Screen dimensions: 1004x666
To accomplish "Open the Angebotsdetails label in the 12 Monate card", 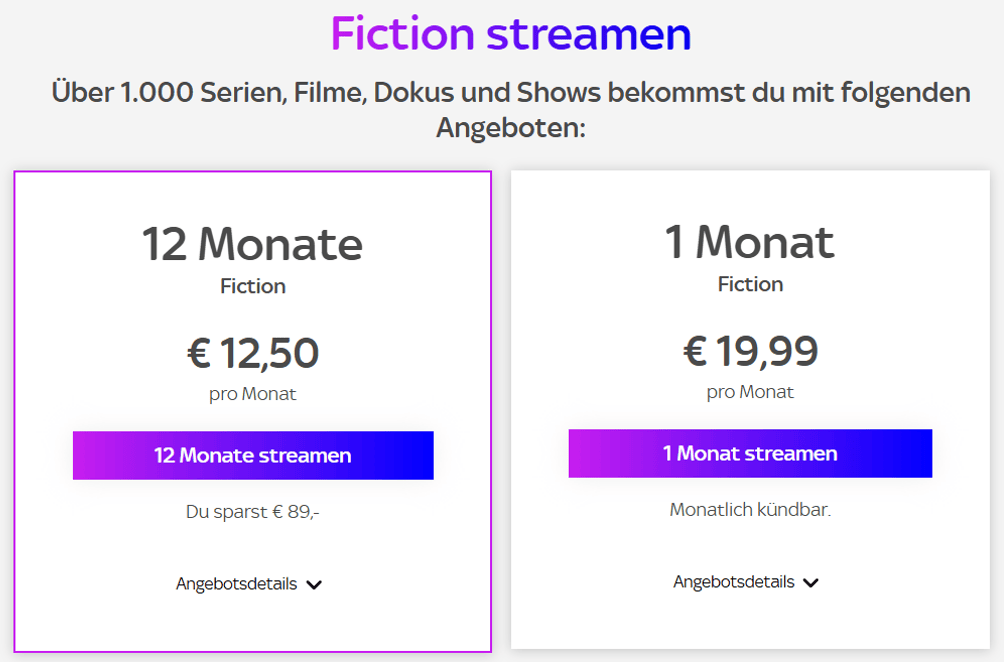I will tap(237, 584).
